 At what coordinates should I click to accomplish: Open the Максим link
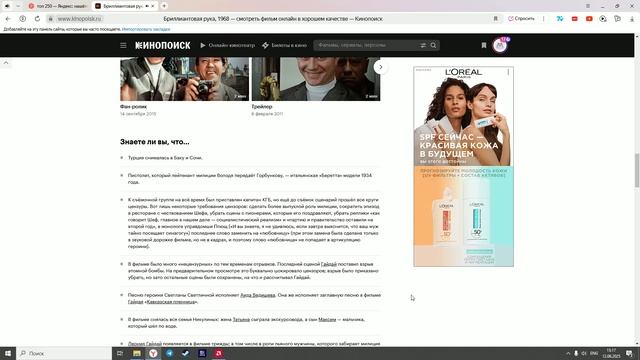click(327, 320)
